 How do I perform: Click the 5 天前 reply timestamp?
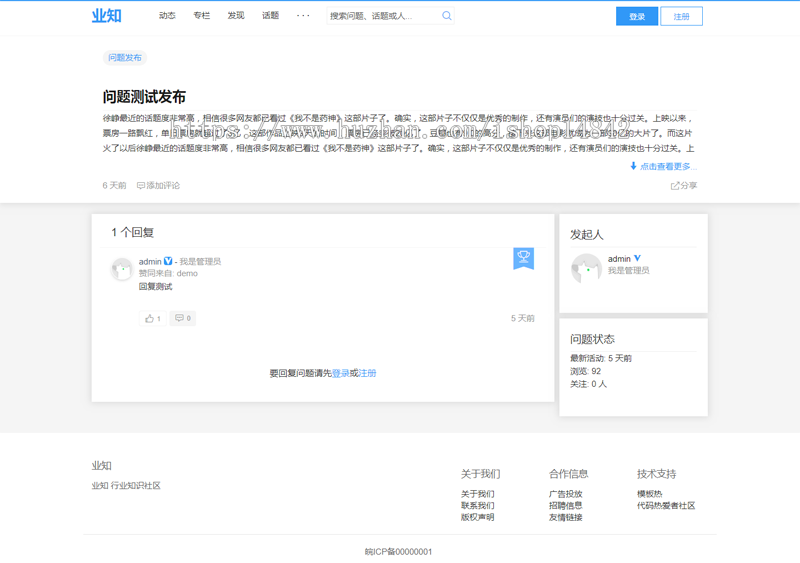tap(522, 318)
